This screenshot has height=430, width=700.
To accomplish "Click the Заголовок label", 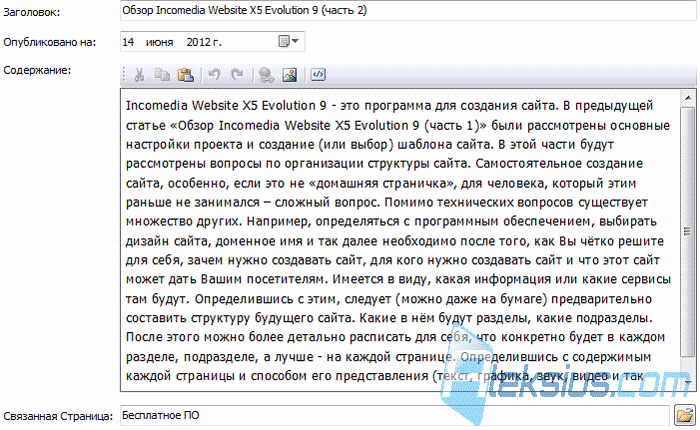I will pyautogui.click(x=32, y=13).
